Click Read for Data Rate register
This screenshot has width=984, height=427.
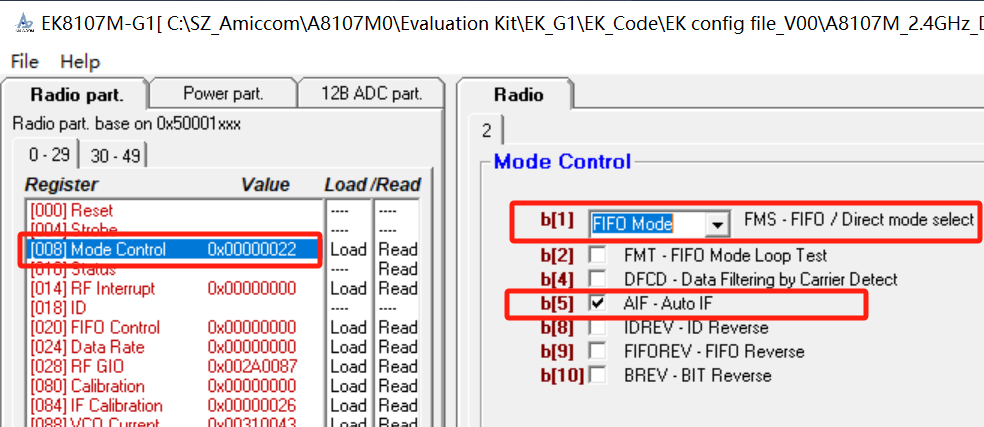click(x=398, y=347)
